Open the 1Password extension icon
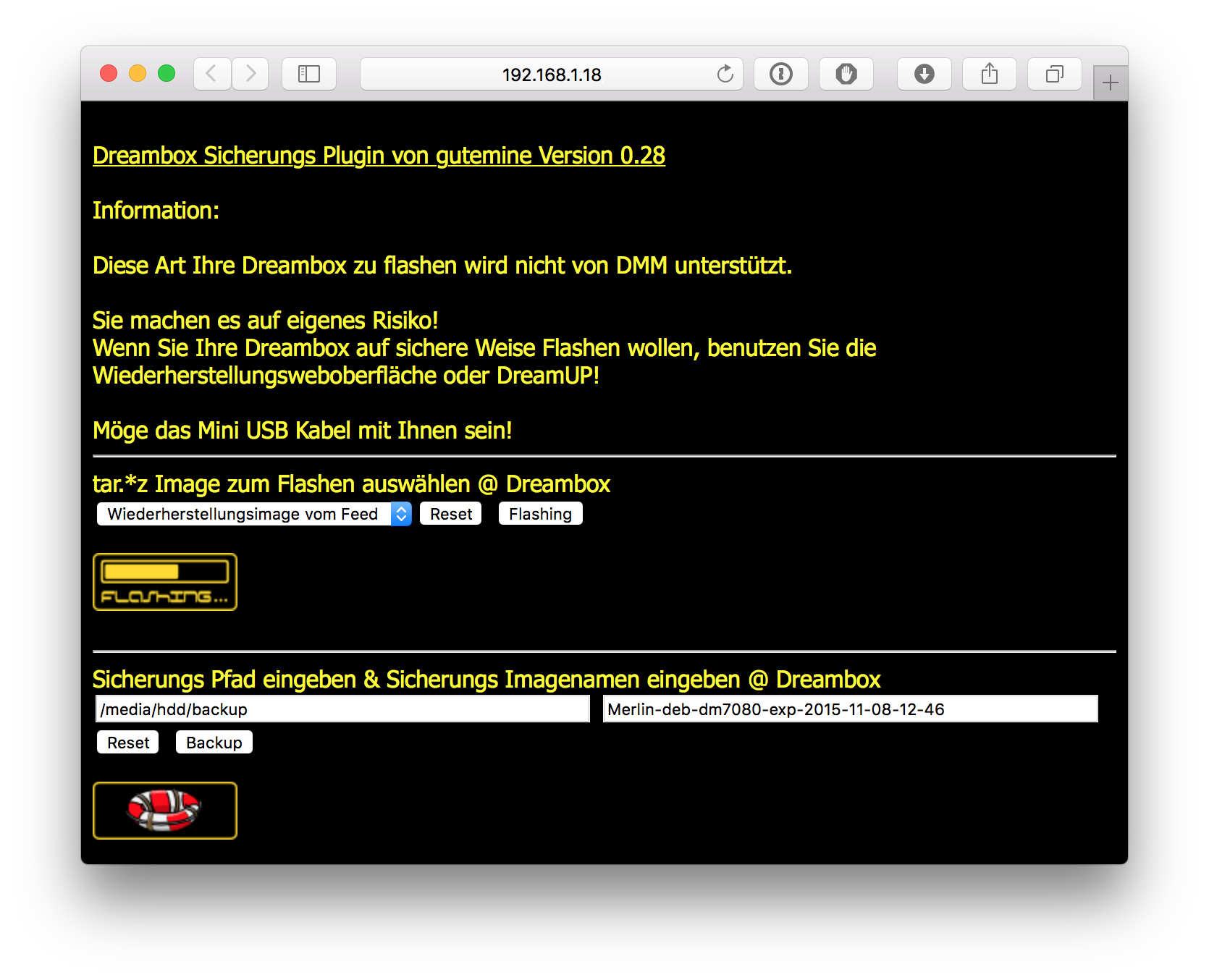Screen dimensions: 1209x980 pyautogui.click(x=781, y=74)
